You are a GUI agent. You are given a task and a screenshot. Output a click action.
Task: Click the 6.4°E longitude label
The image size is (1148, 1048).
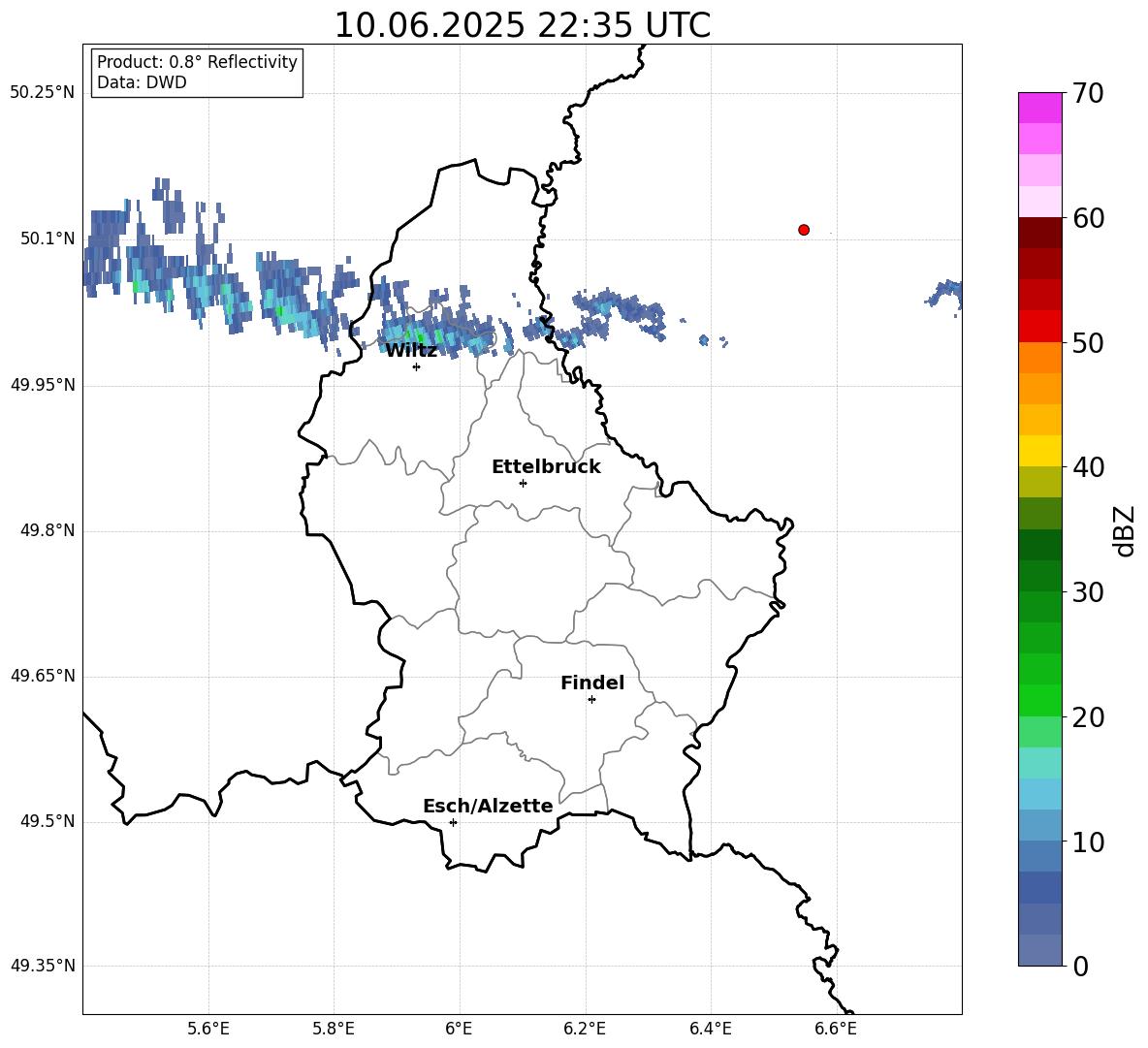coord(710,1029)
